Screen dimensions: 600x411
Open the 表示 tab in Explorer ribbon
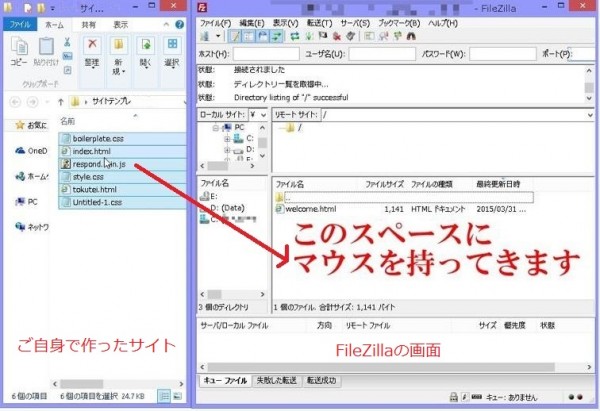click(121, 24)
